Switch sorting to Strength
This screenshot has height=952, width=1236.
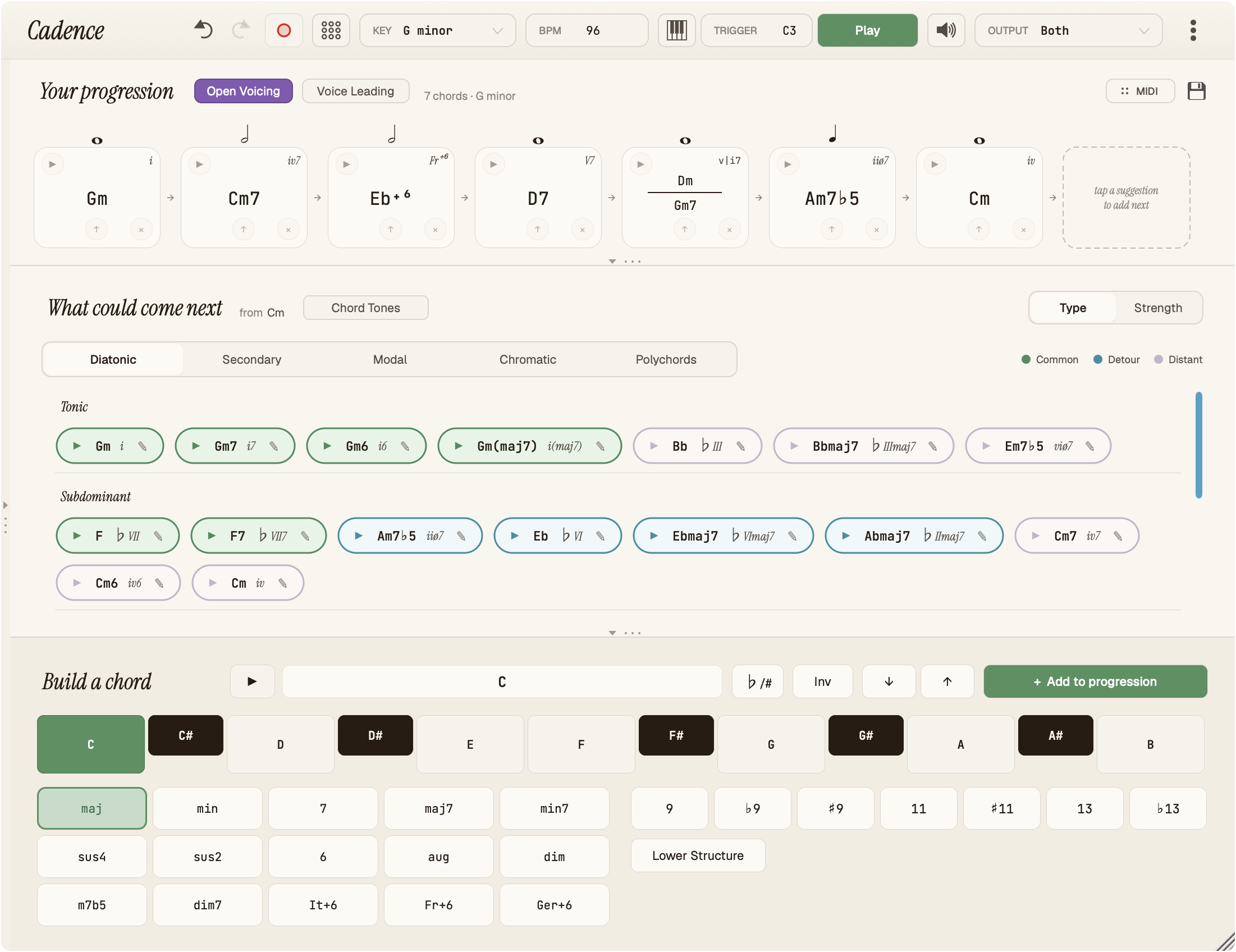pyautogui.click(x=1158, y=308)
